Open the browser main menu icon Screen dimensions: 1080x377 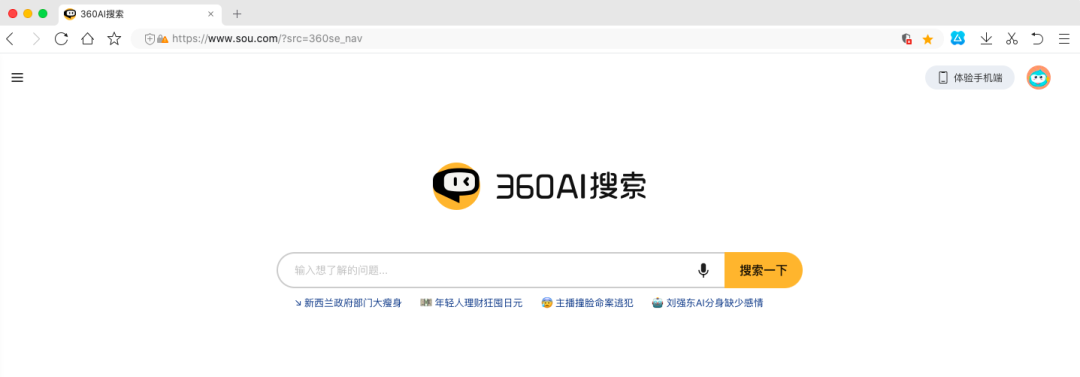pos(1064,39)
